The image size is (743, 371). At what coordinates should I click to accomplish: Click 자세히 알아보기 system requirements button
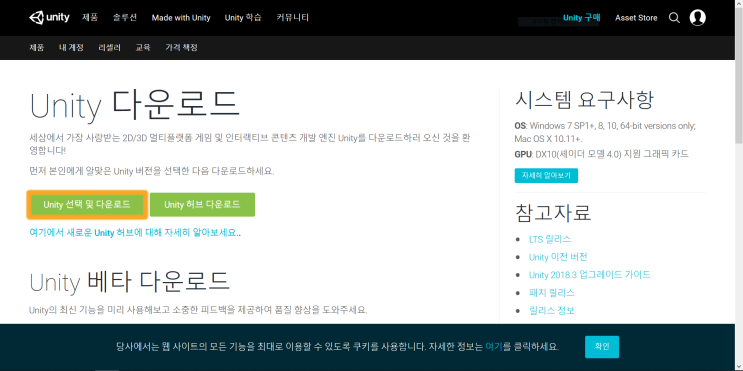tap(546, 175)
